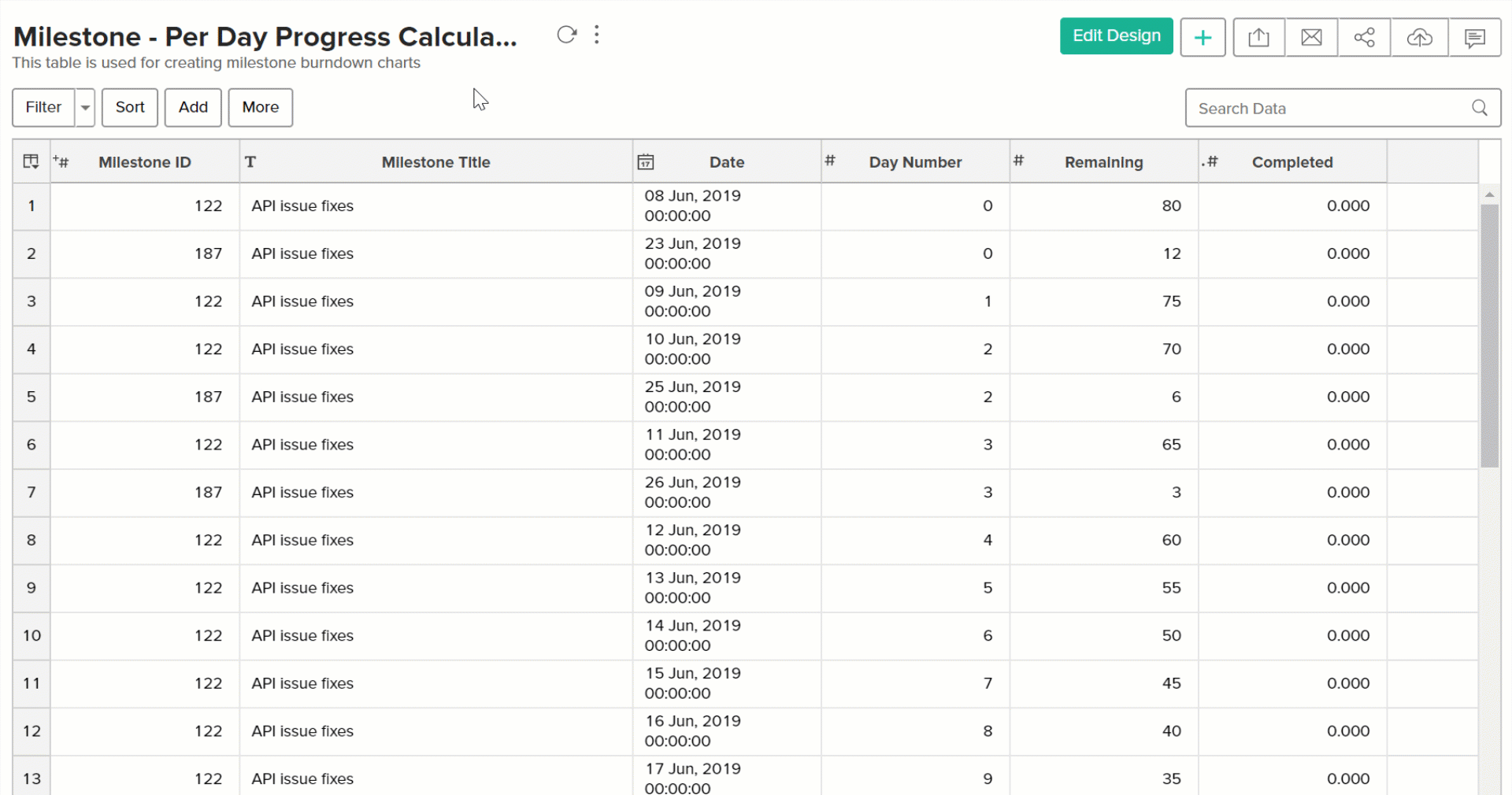
Task: Click the vertical scrollbar thumb
Action: pyautogui.click(x=1489, y=336)
